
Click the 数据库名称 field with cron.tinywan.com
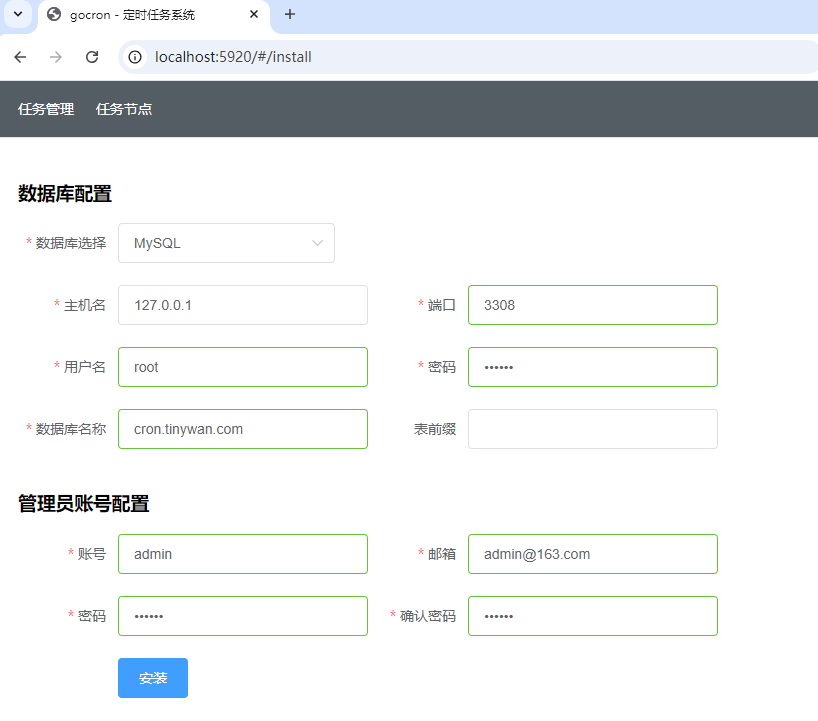pos(243,429)
